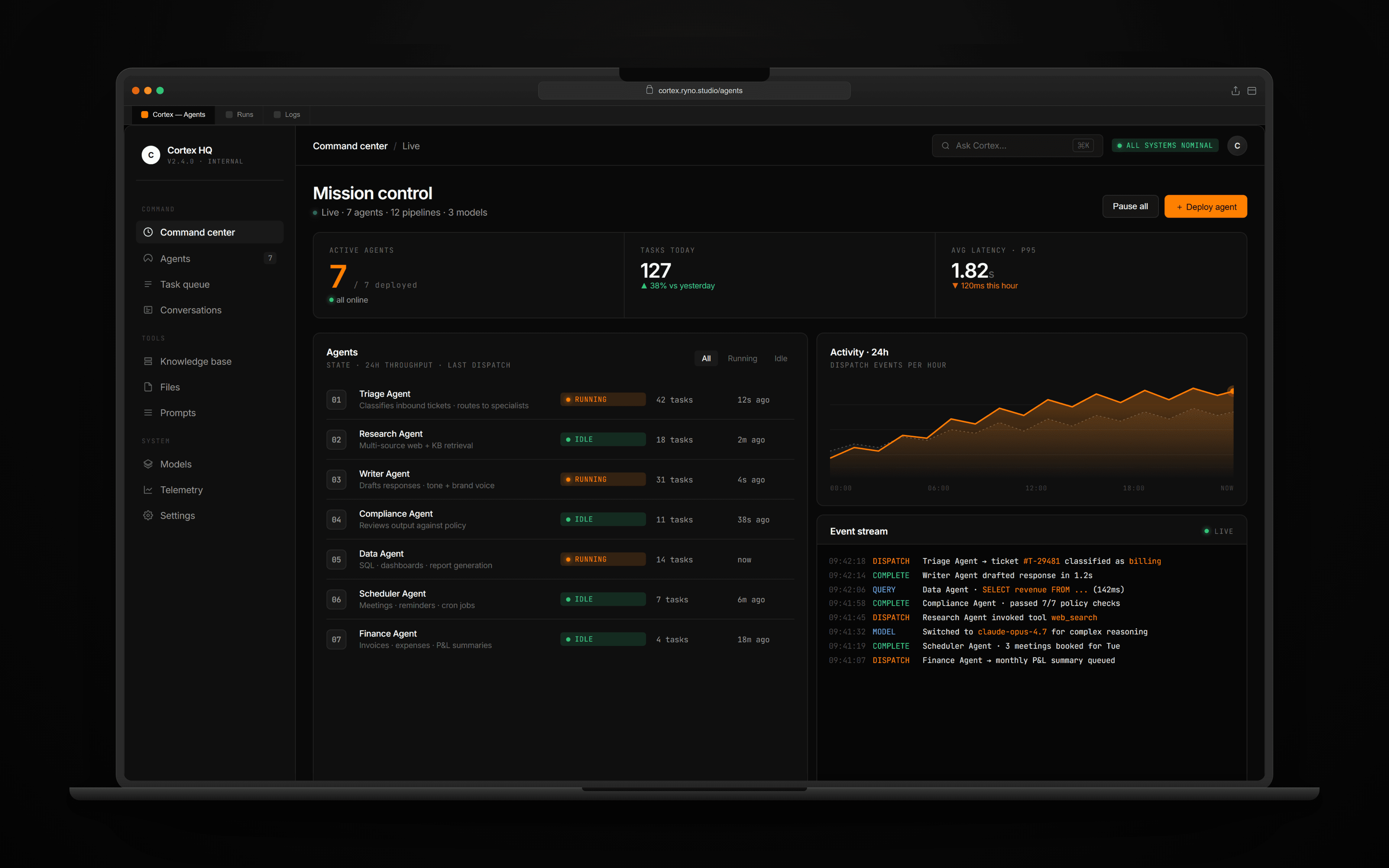
Task: Filter agents list to Idle
Action: pos(781,358)
